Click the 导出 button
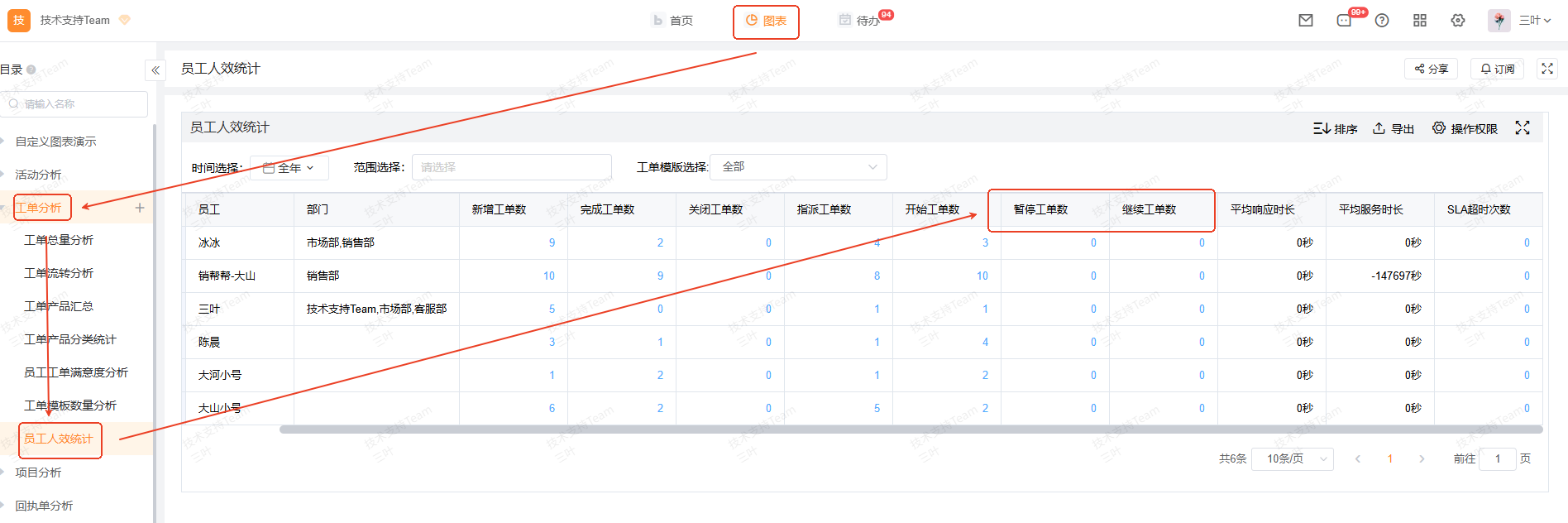 pos(1394,128)
